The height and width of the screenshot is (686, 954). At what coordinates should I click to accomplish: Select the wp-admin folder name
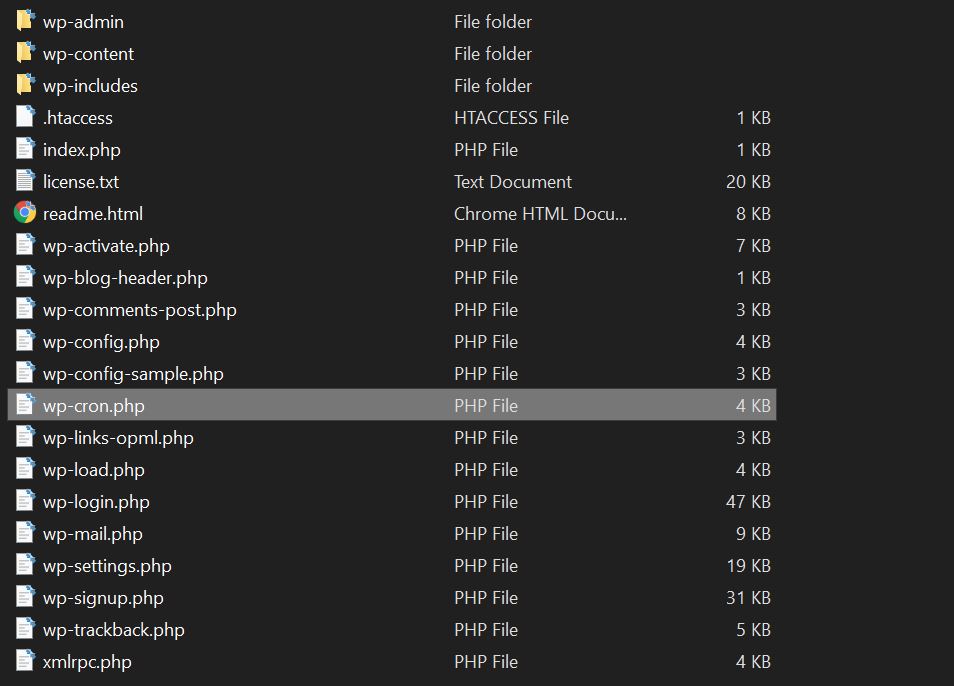click(83, 22)
